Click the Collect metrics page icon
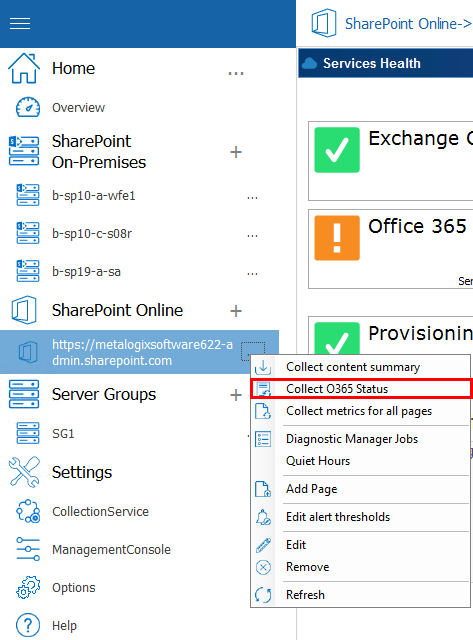 click(x=263, y=411)
